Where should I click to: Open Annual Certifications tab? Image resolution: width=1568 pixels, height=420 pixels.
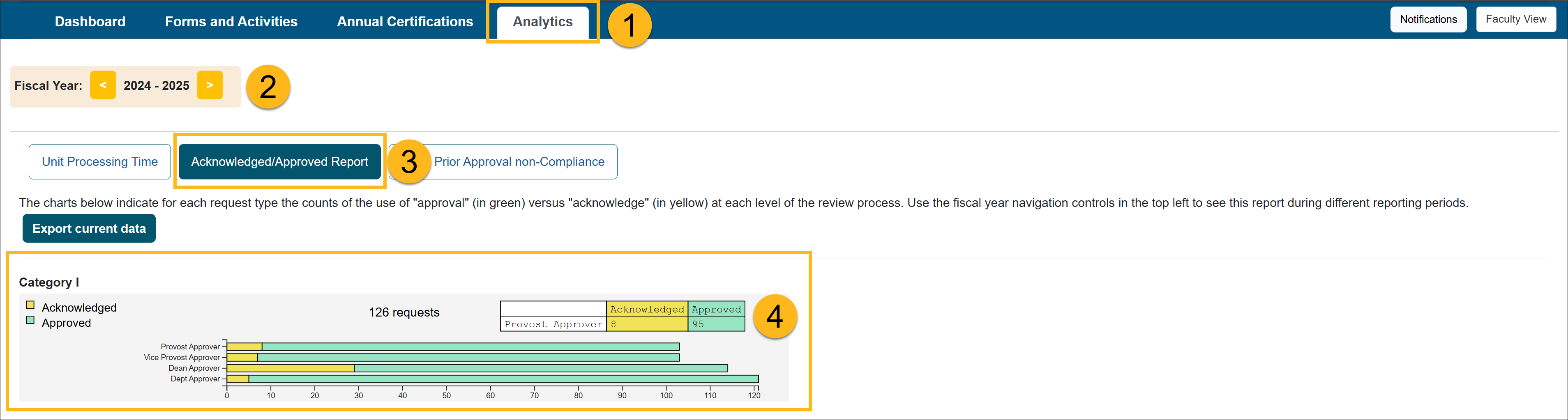tap(405, 22)
